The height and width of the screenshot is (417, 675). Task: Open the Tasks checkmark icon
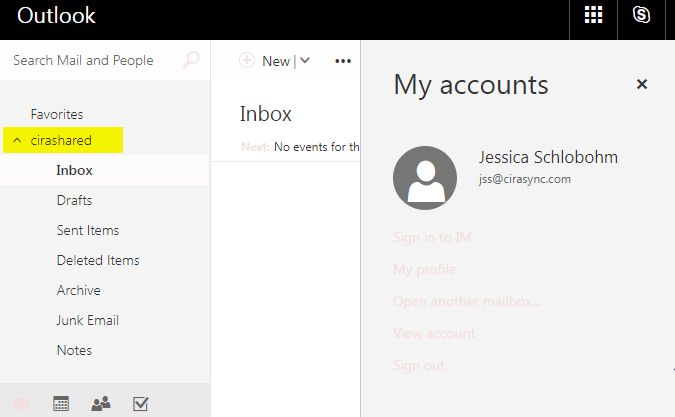[x=141, y=404]
